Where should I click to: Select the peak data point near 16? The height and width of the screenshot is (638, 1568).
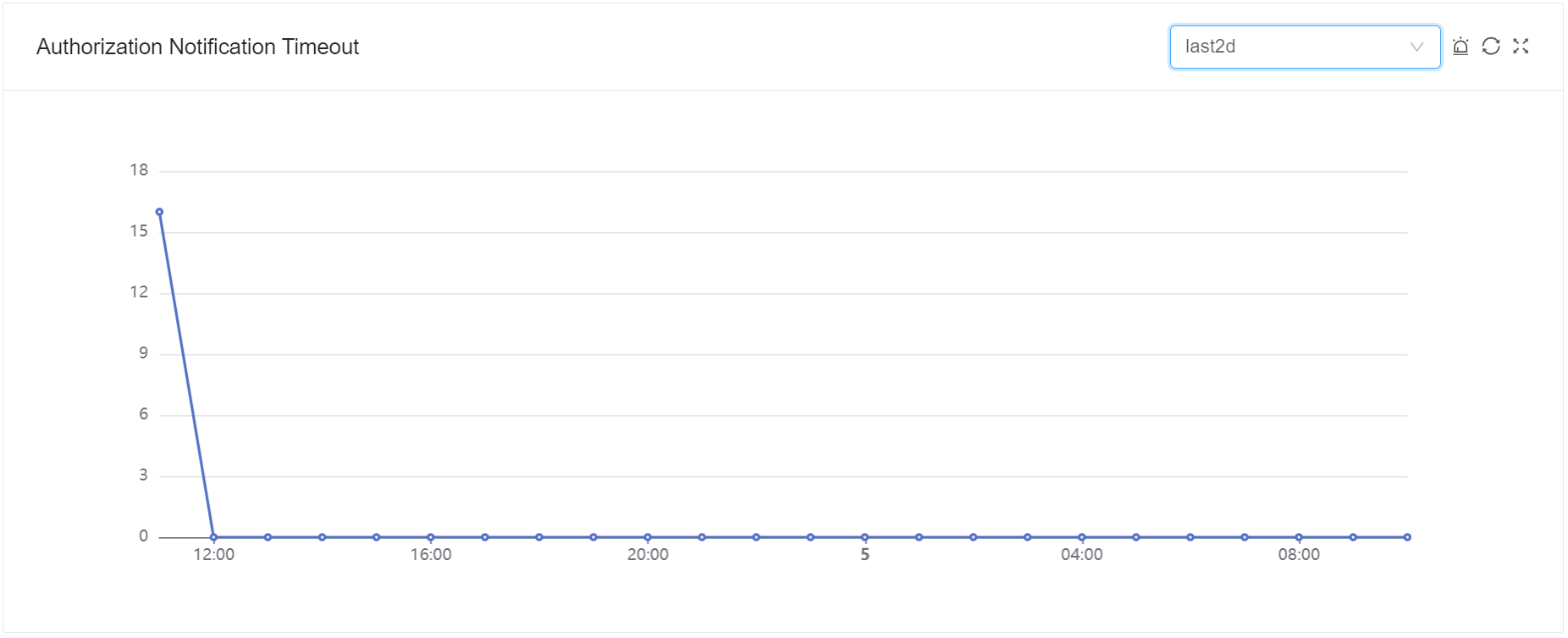point(159,212)
